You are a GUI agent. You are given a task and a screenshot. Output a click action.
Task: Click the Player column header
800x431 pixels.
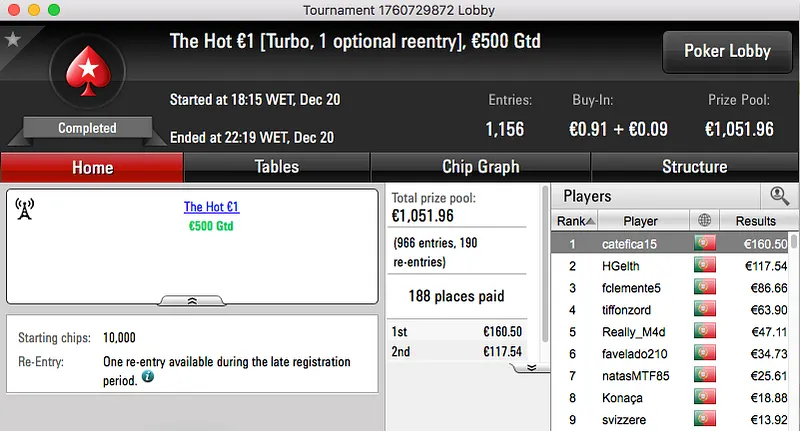[640, 221]
